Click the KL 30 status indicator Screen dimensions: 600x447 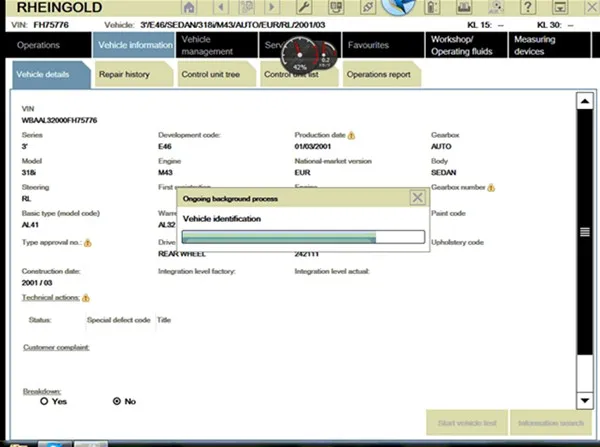(556, 25)
